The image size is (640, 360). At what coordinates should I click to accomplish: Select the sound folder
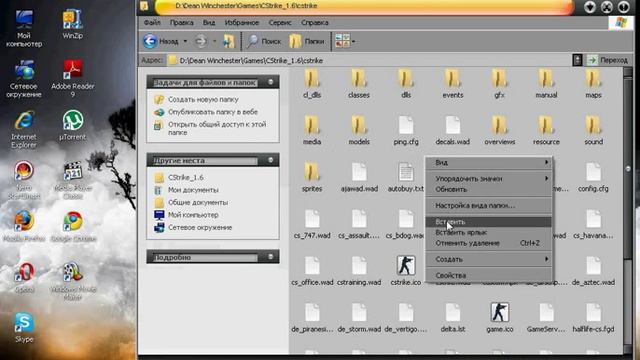point(593,130)
